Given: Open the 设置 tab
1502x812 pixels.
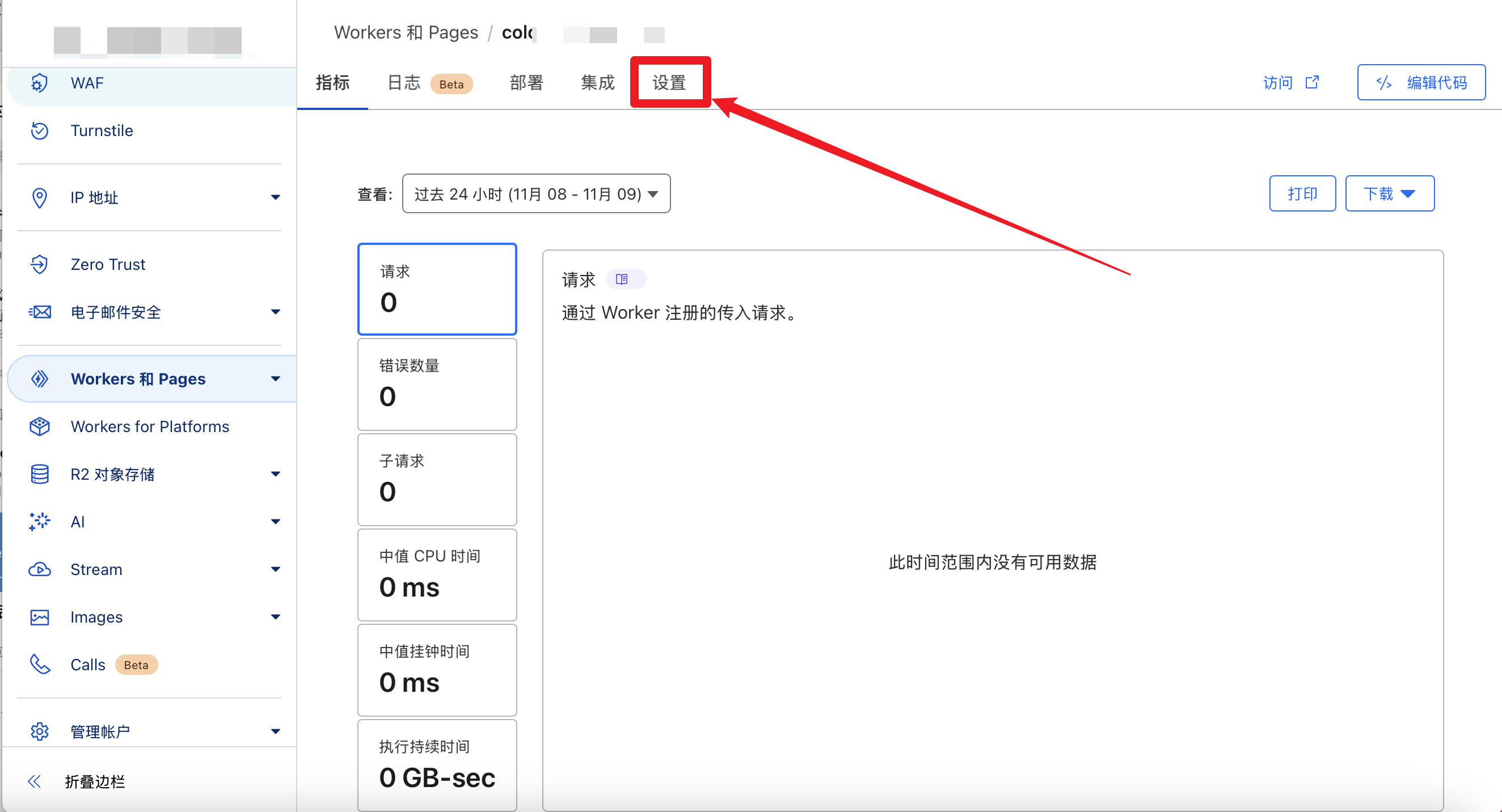Looking at the screenshot, I should pyautogui.click(x=669, y=83).
